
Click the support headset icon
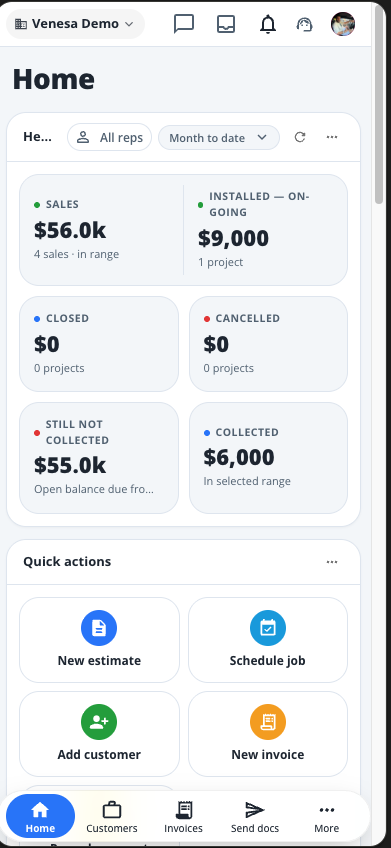tap(305, 24)
